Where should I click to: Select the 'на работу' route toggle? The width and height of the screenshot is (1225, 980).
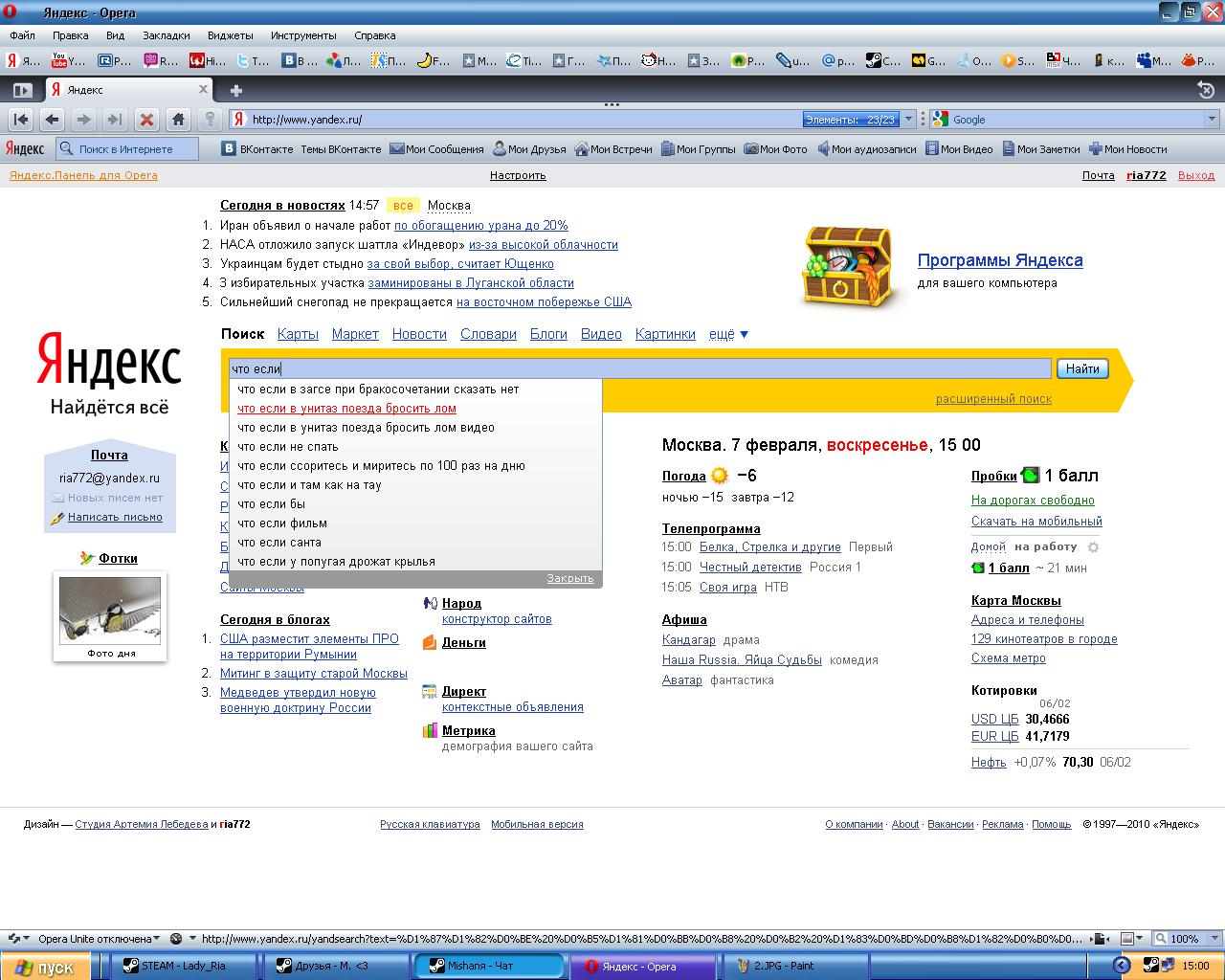click(x=1046, y=547)
